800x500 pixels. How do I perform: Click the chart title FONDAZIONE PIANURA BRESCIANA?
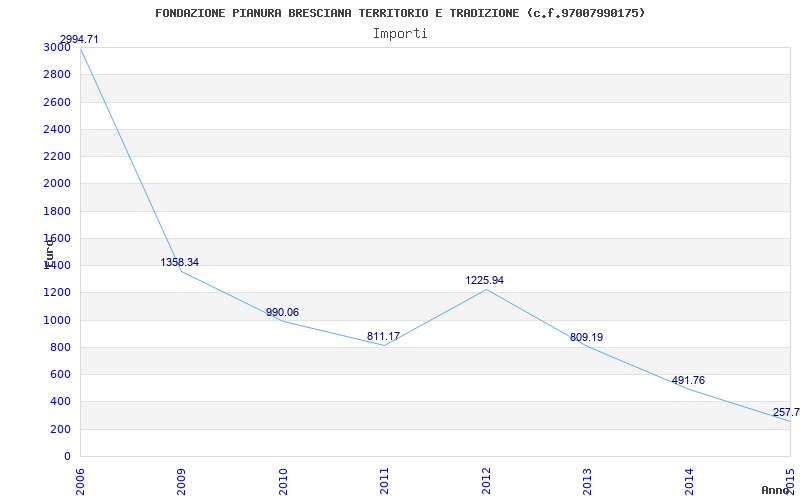pos(400,13)
